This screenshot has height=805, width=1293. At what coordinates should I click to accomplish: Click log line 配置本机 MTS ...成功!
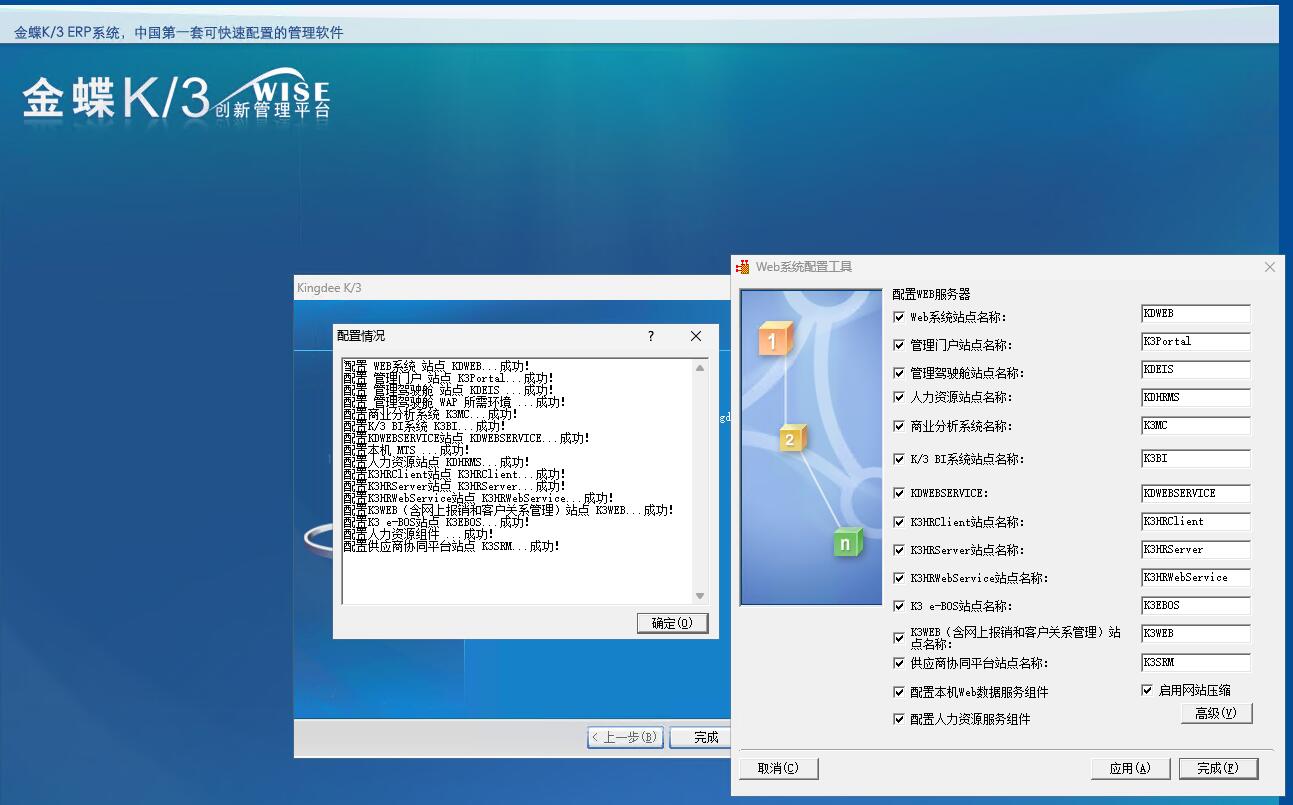[x=406, y=451]
